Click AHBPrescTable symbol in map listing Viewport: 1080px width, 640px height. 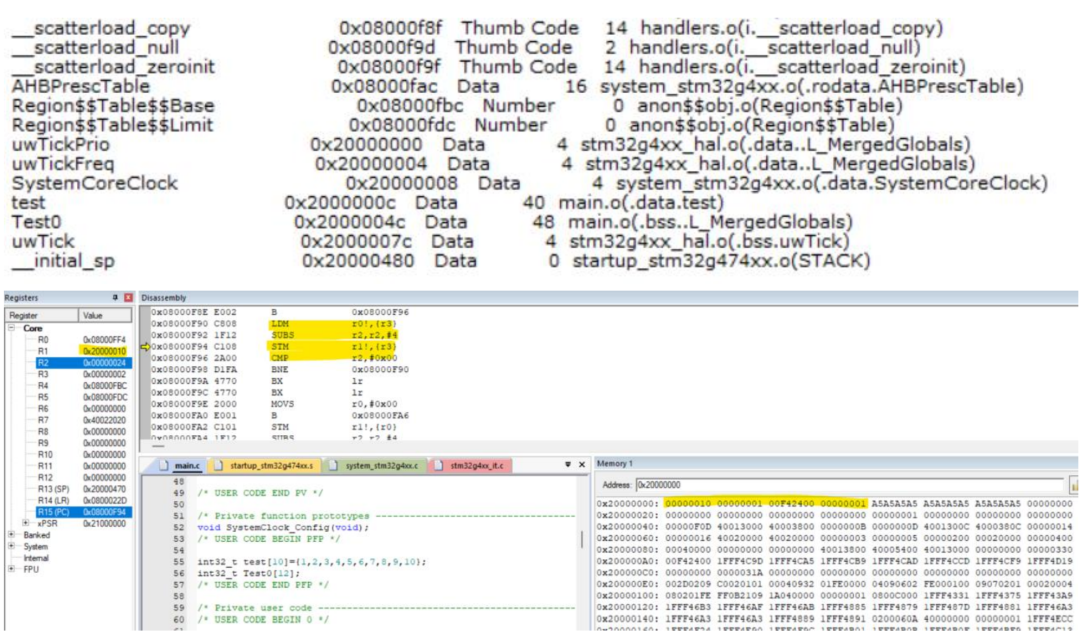click(x=81, y=86)
